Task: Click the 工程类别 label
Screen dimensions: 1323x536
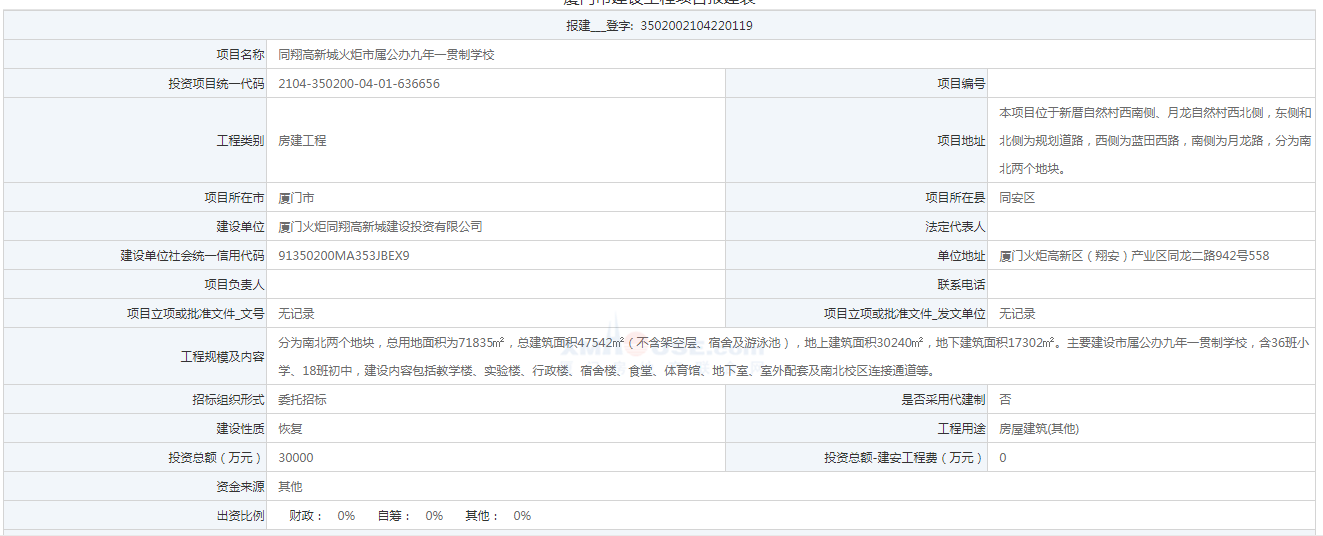Action: tap(241, 141)
